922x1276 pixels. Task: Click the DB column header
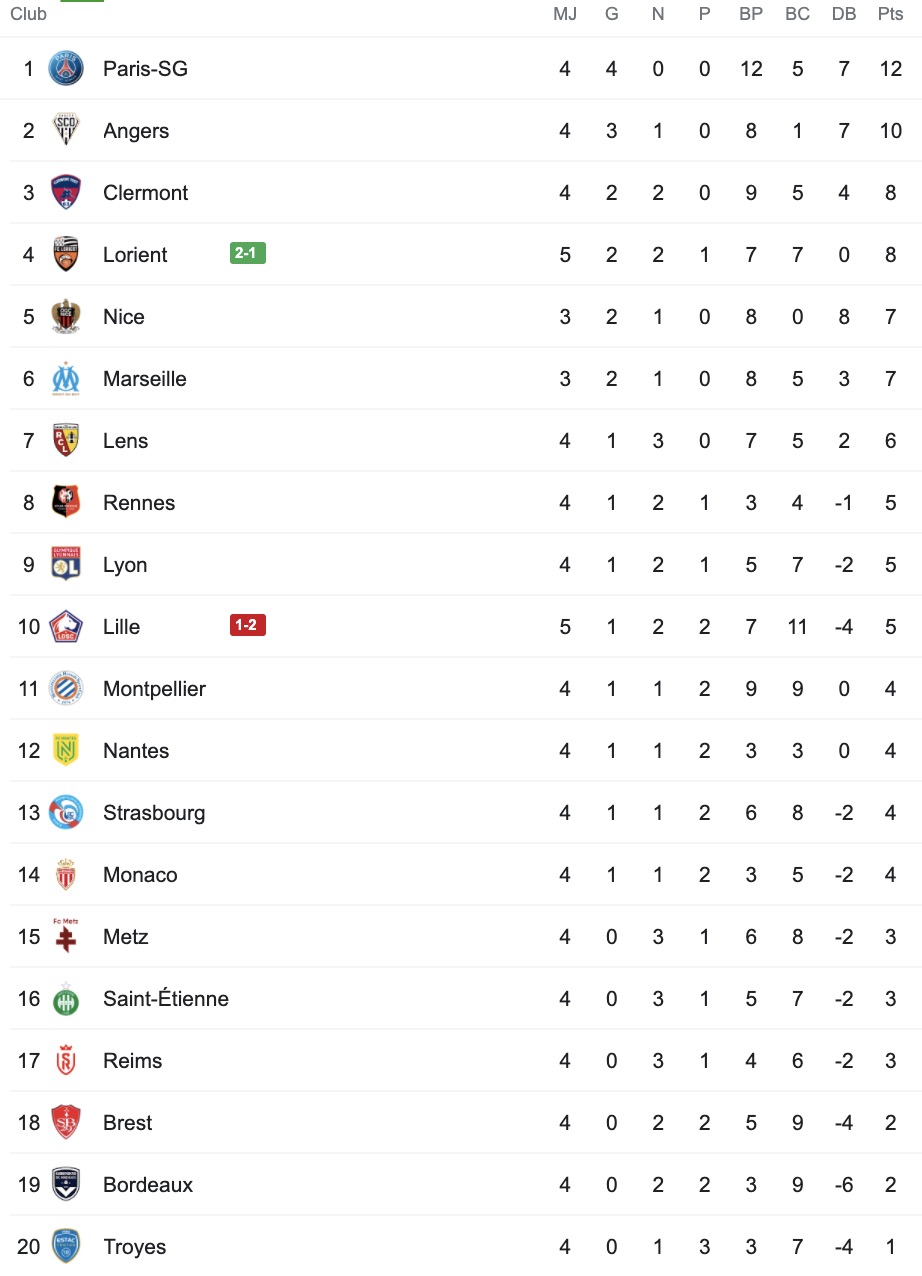(x=843, y=14)
